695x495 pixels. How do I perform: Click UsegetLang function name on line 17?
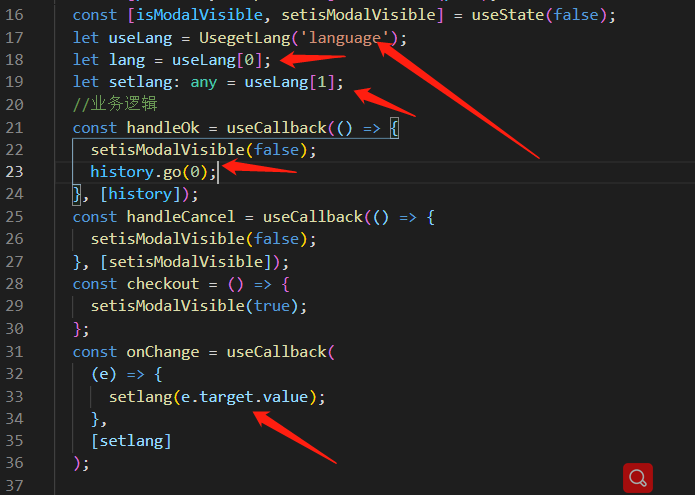coord(244,38)
